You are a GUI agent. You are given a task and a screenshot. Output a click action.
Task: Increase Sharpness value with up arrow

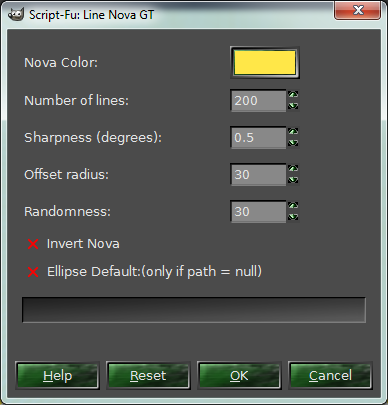[x=293, y=132]
